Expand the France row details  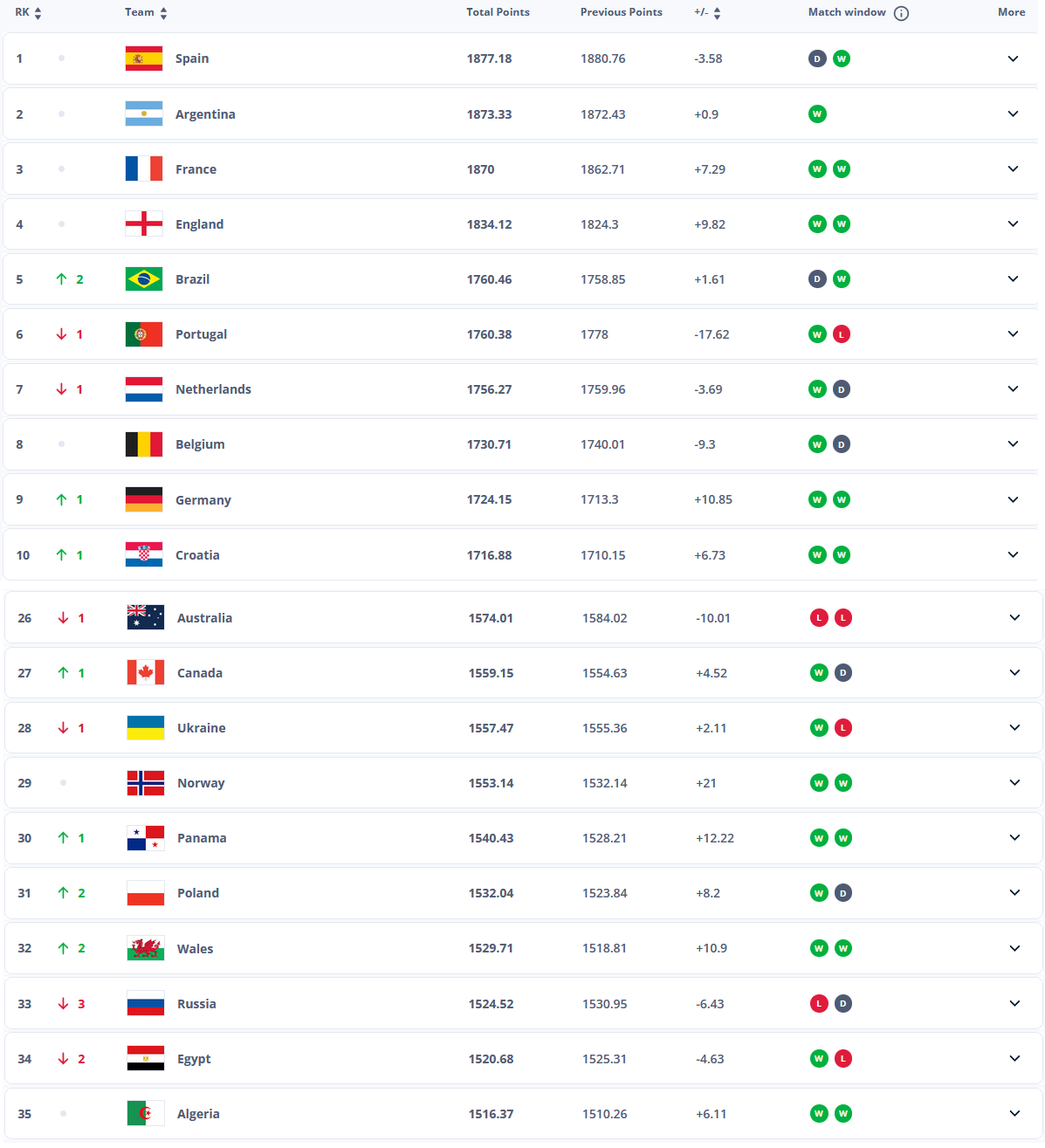[x=1013, y=169]
